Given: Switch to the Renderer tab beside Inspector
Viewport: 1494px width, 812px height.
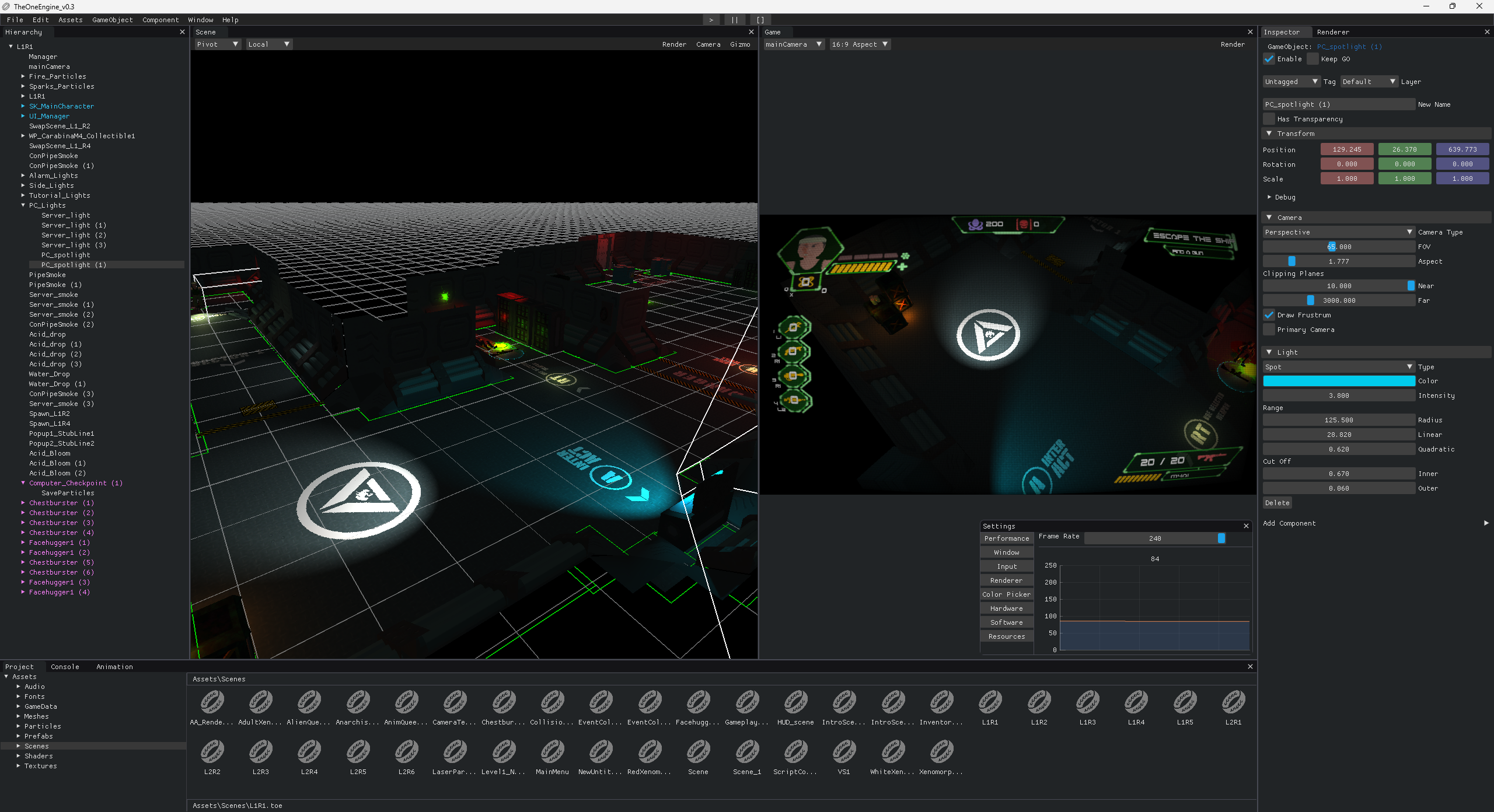Looking at the screenshot, I should 1333,32.
